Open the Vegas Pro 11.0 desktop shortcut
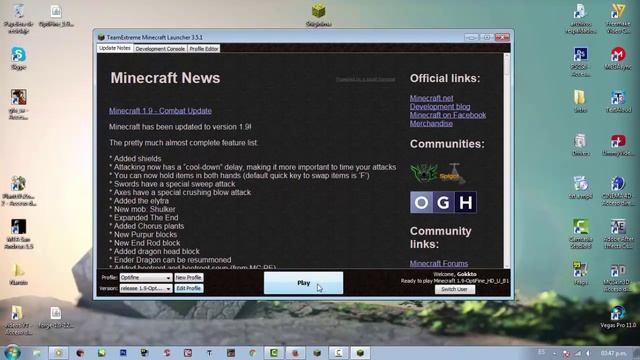 pyautogui.click(x=618, y=317)
